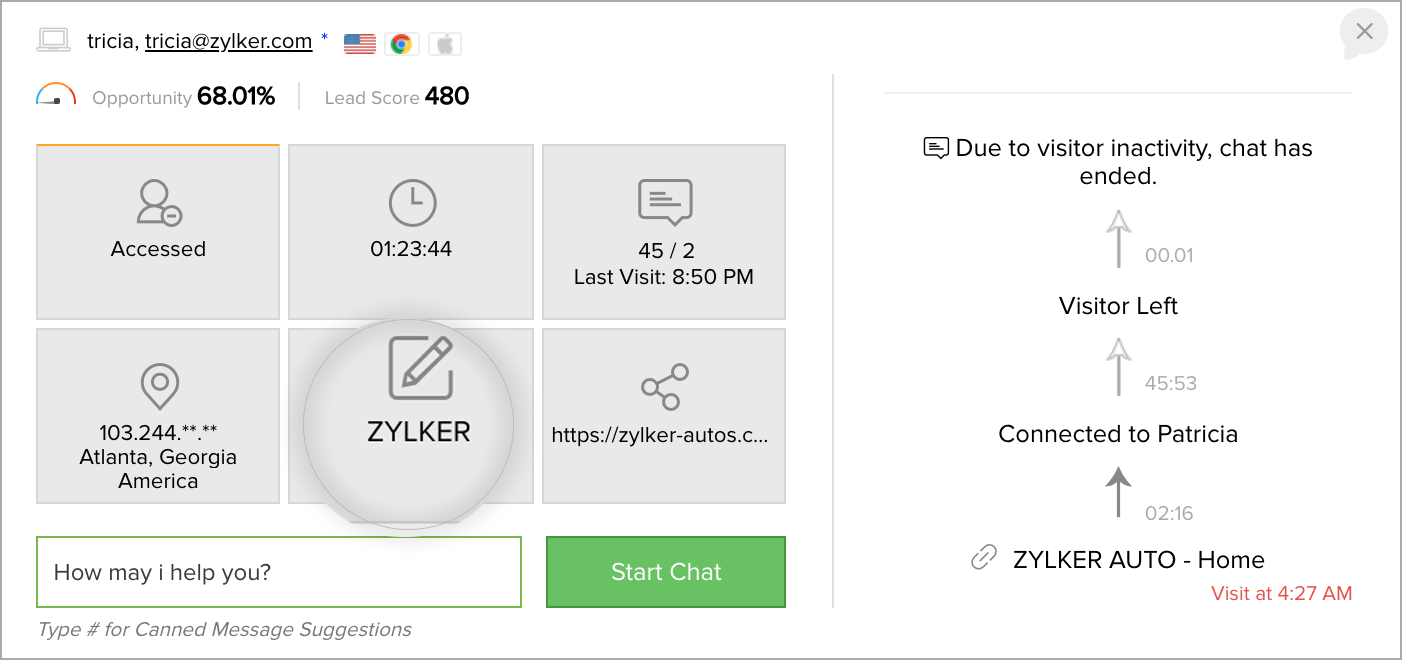
Task: Close the visitor details popup
Action: coord(1364,32)
